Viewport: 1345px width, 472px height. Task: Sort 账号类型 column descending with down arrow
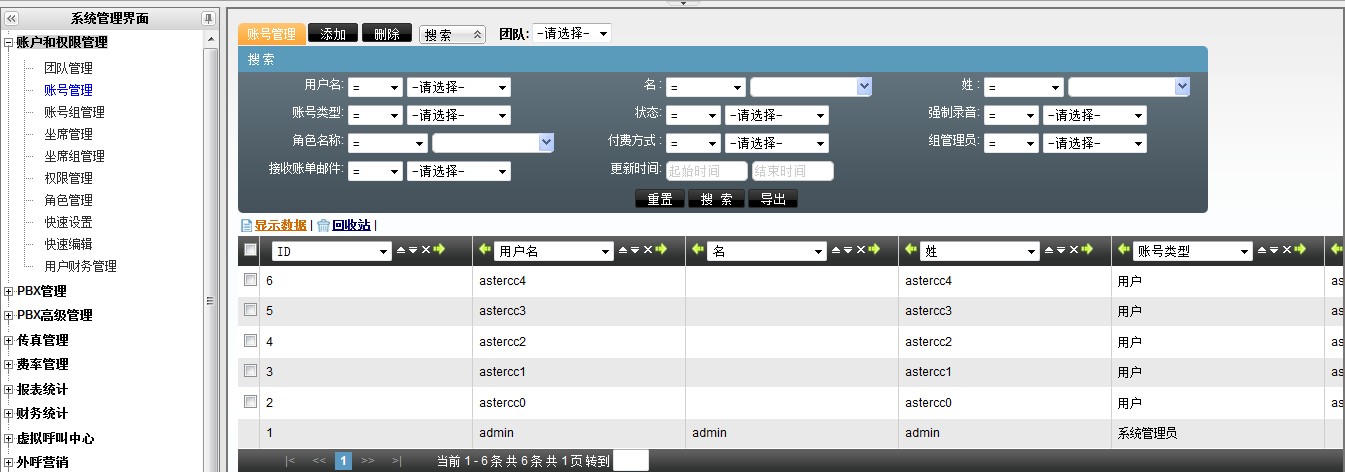click(x=1274, y=250)
